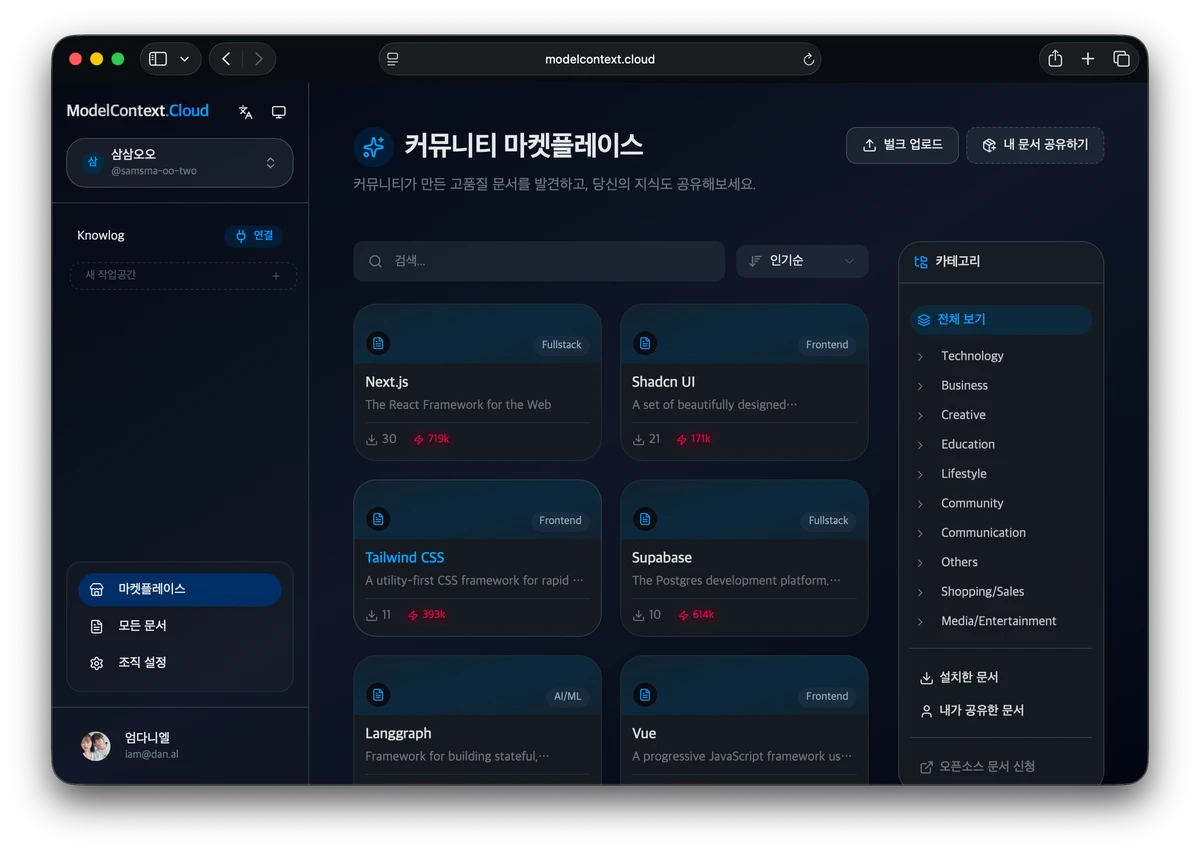The width and height of the screenshot is (1200, 853).
Task: Expand the Business category
Action: click(920, 386)
